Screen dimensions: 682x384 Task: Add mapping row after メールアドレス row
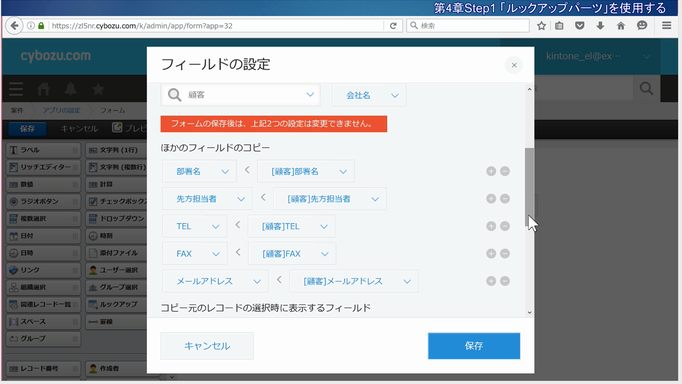click(491, 281)
